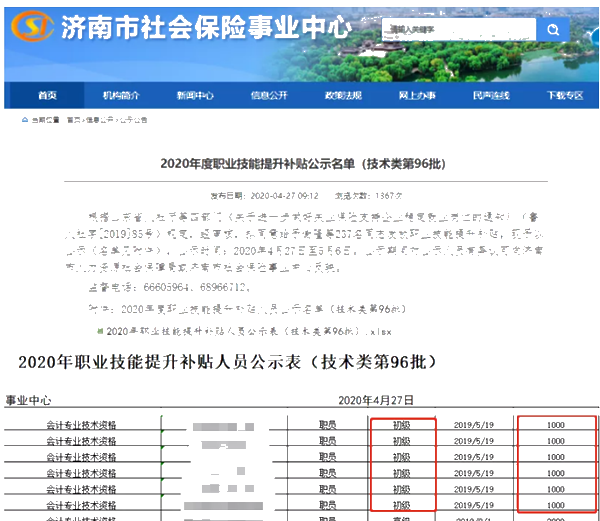Screen dimensions: 600x521
Task: Click the 信息公开 link in the breadcrumb
Action: click(99, 120)
